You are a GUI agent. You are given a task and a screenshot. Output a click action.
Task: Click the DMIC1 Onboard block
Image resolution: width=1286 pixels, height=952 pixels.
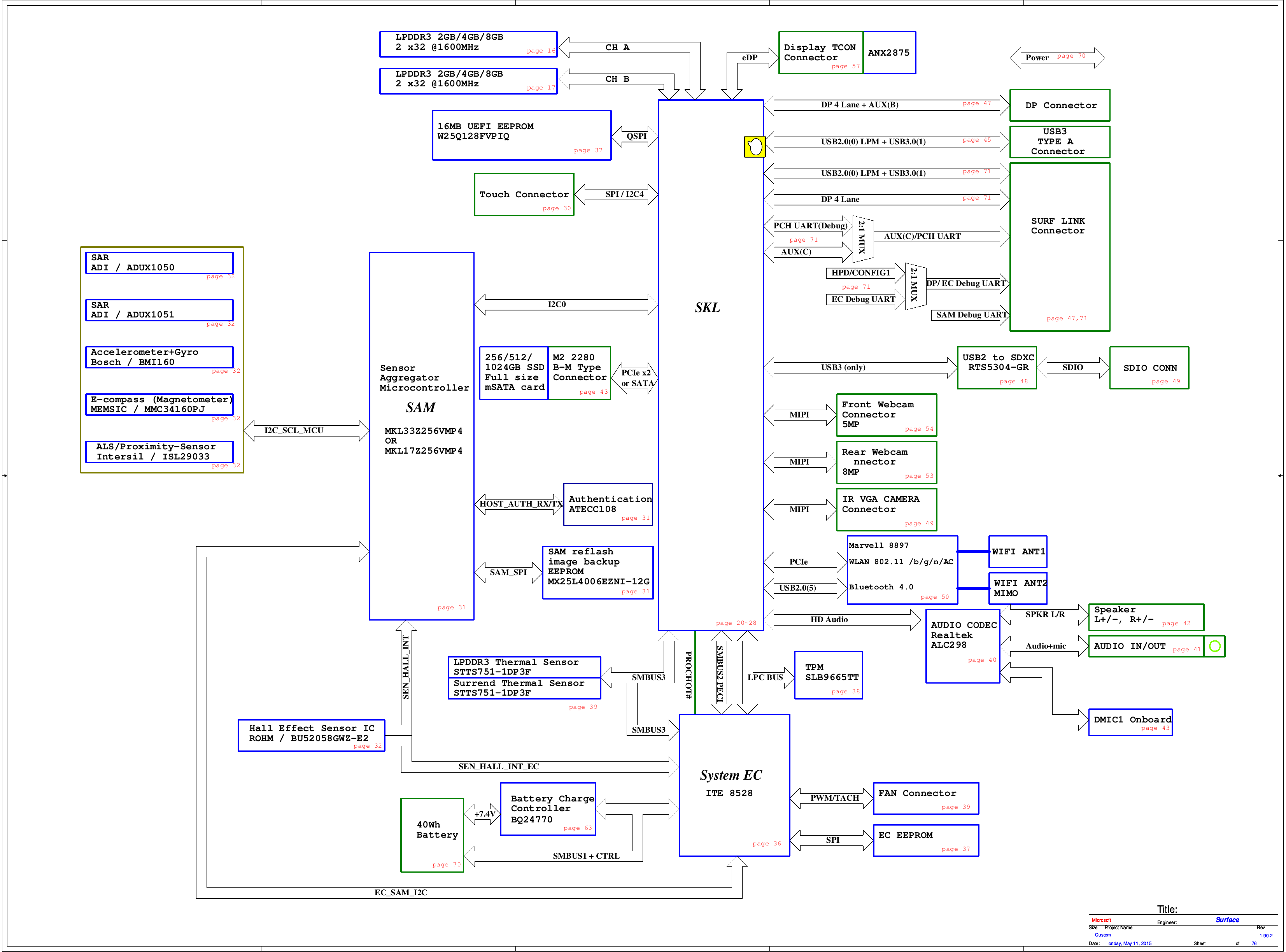point(1130,722)
